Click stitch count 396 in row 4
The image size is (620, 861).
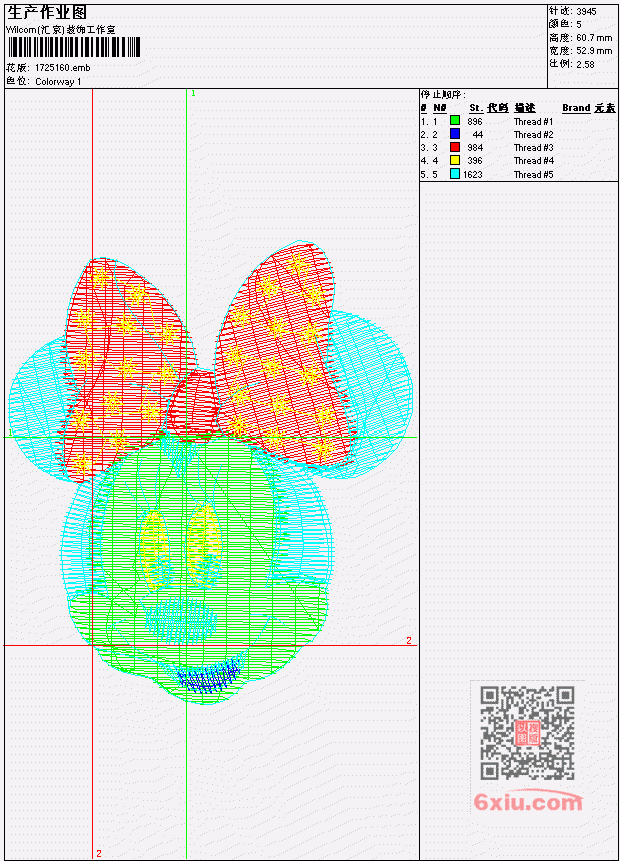pyautogui.click(x=475, y=161)
